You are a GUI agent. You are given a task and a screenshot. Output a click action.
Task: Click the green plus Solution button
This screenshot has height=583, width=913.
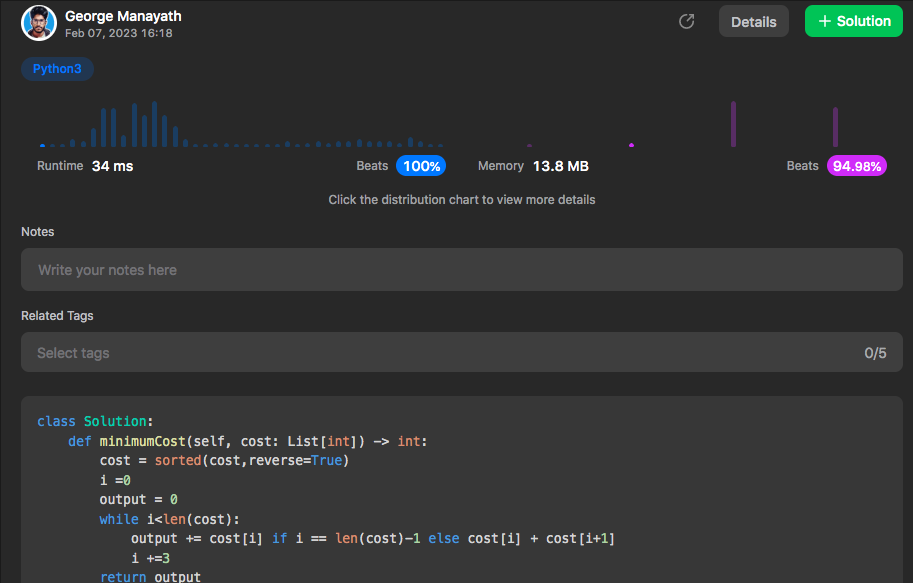click(x=853, y=22)
